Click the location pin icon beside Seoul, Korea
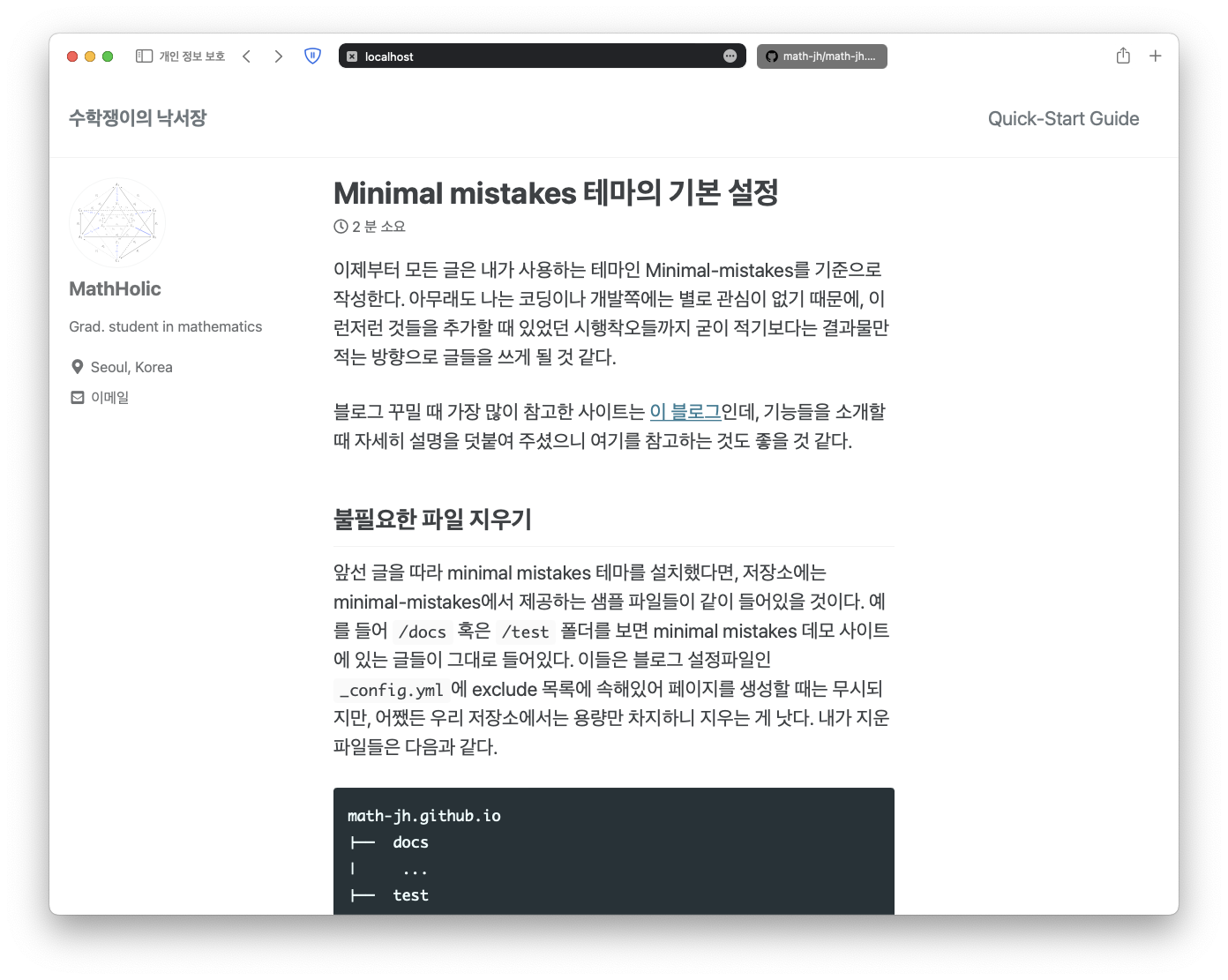 [78, 366]
